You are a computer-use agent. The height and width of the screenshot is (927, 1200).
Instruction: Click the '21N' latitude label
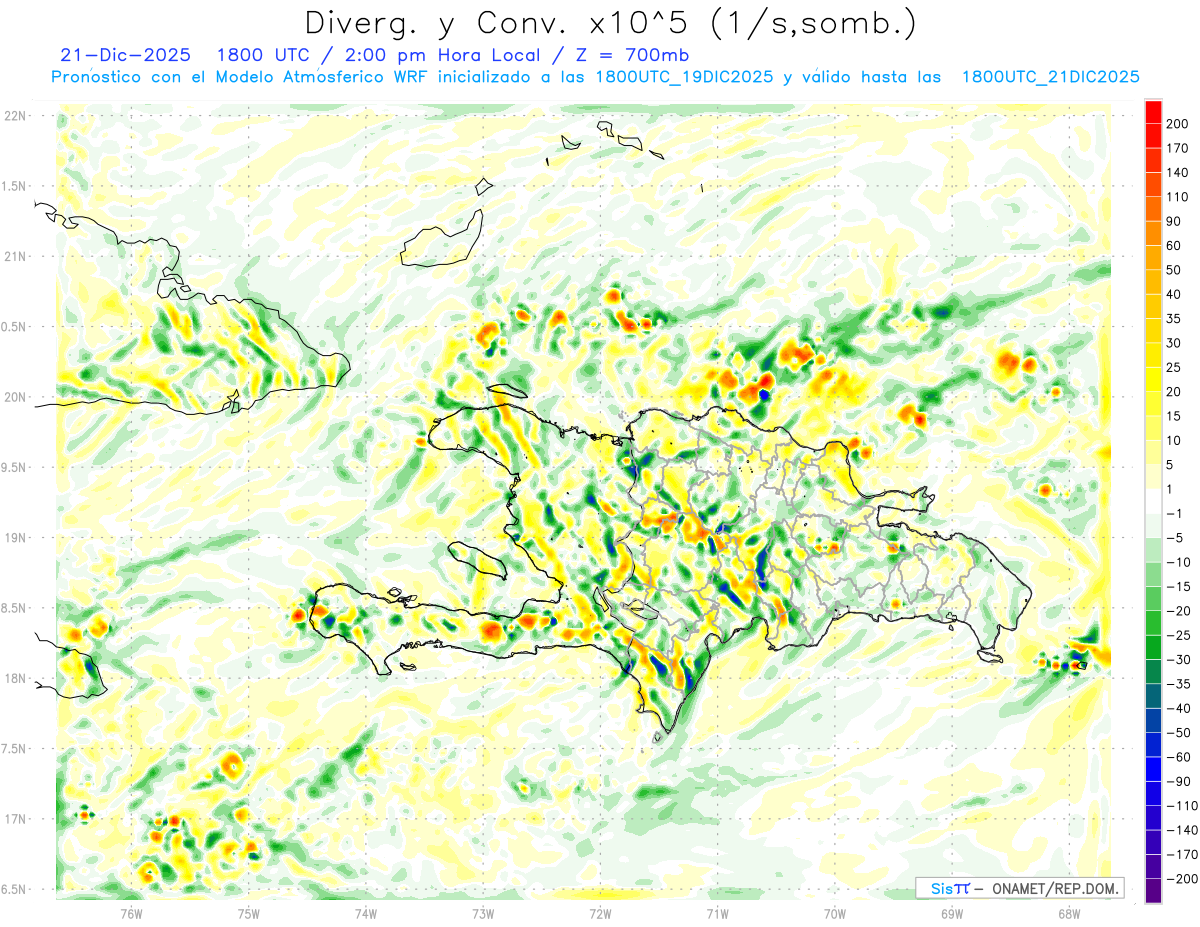click(15, 256)
